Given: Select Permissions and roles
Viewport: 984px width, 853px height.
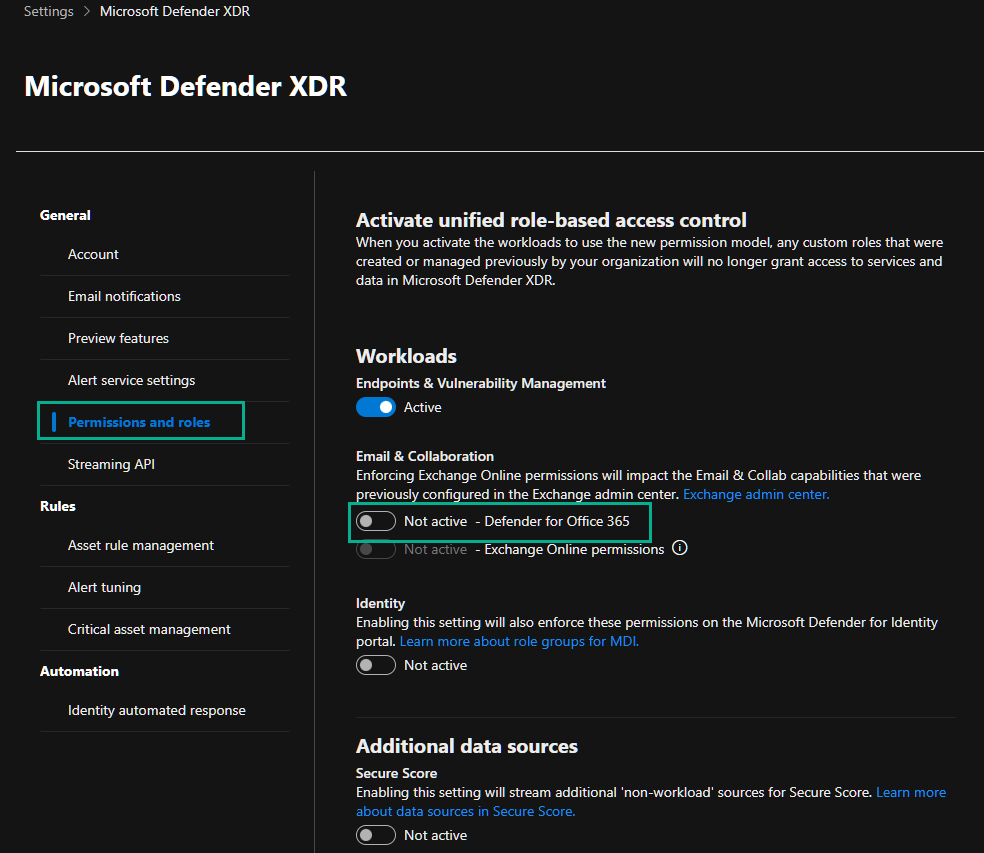Looking at the screenshot, I should (x=139, y=422).
